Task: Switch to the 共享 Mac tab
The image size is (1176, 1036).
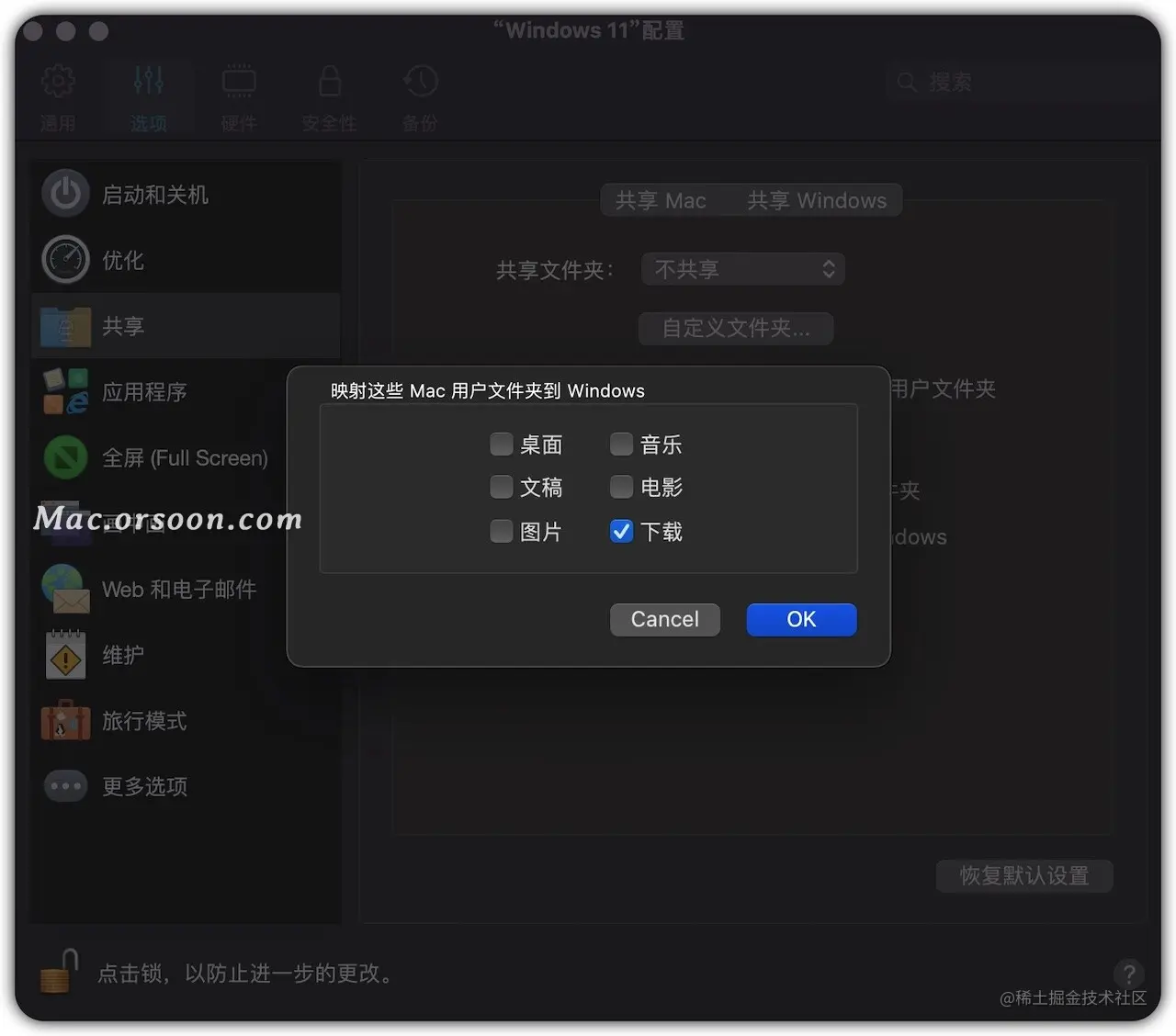Action: click(661, 200)
